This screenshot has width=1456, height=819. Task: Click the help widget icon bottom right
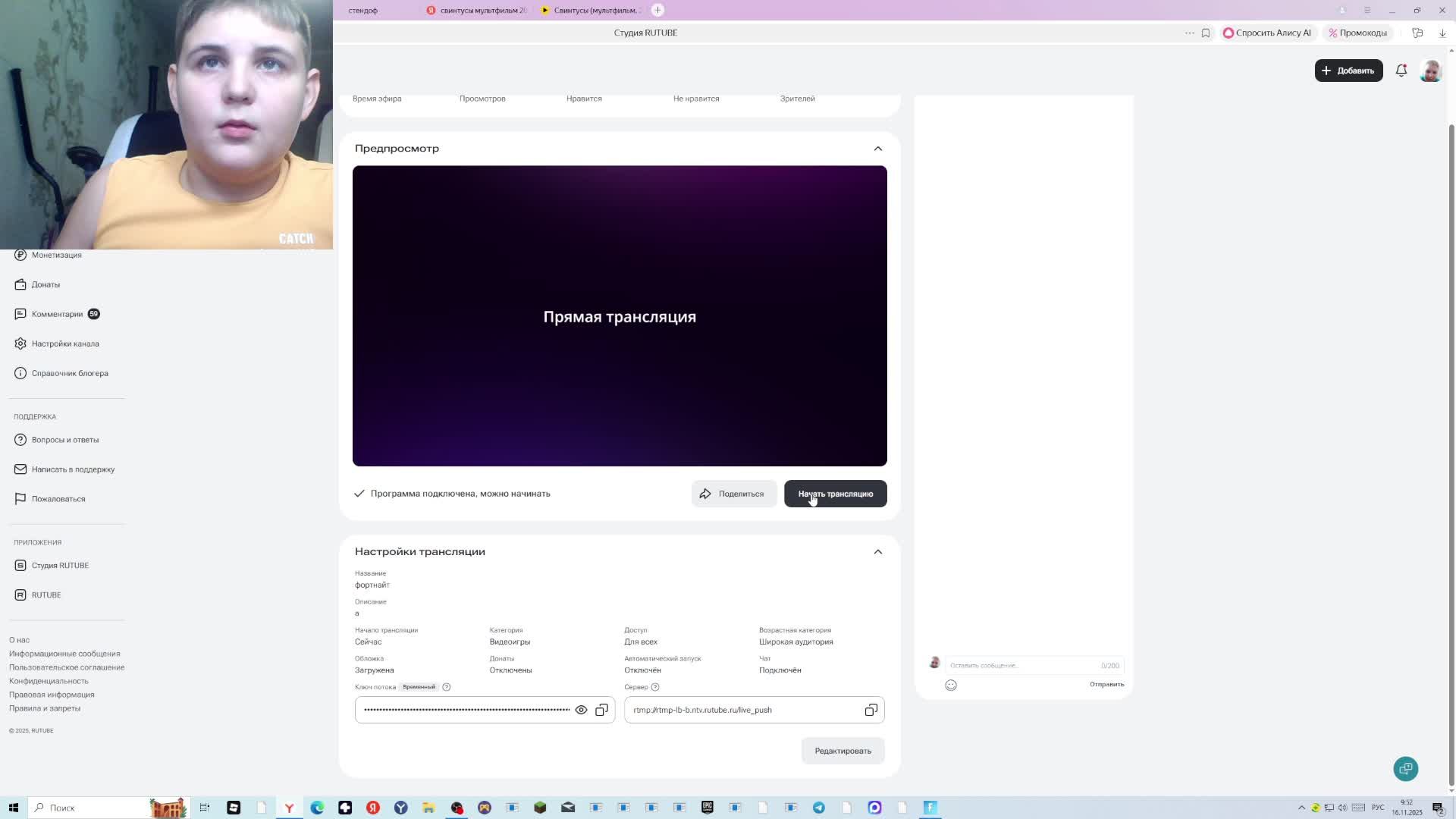click(1405, 769)
